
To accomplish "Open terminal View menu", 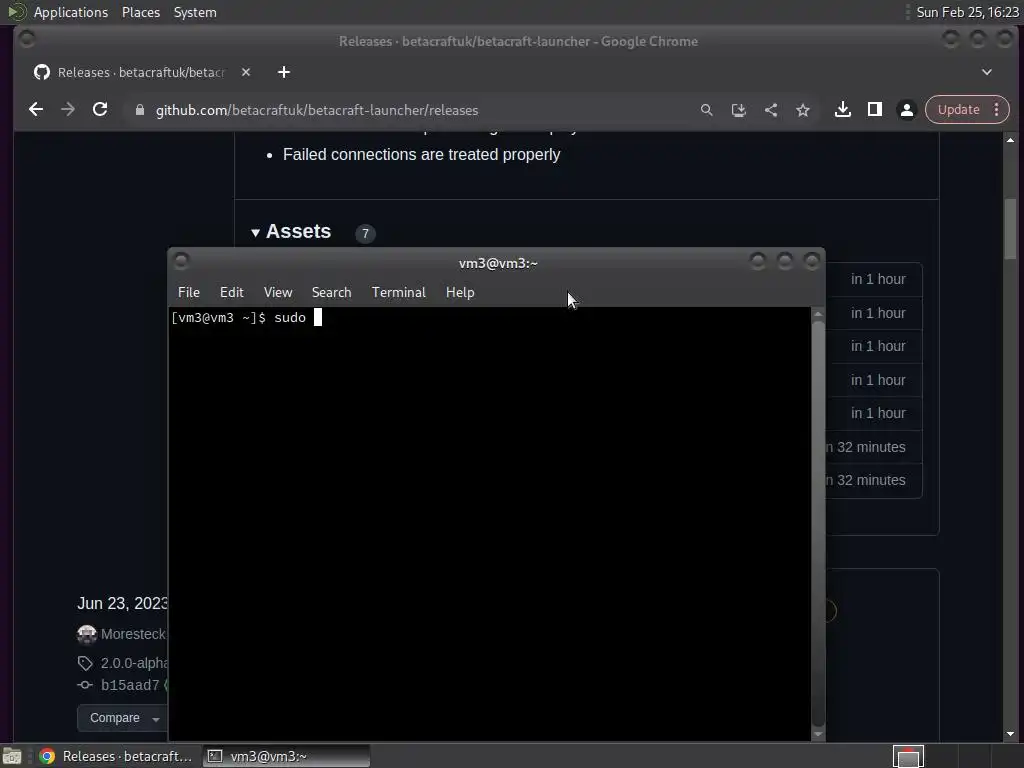I will click(278, 293).
